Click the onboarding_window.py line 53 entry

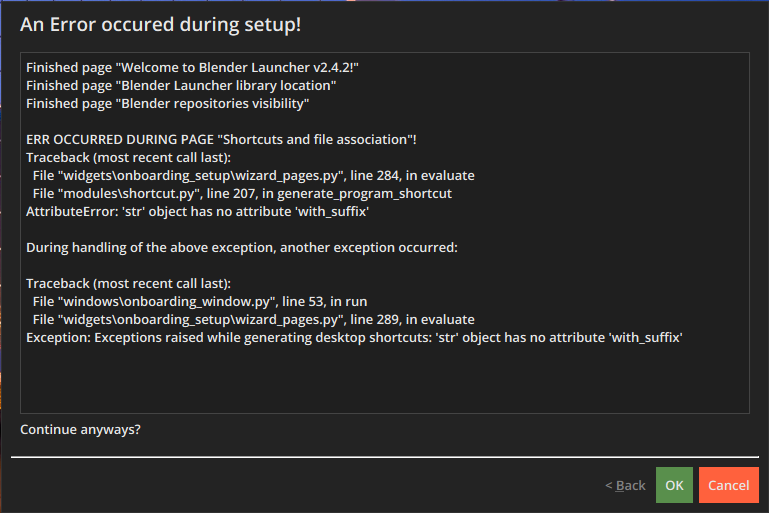(x=200, y=302)
